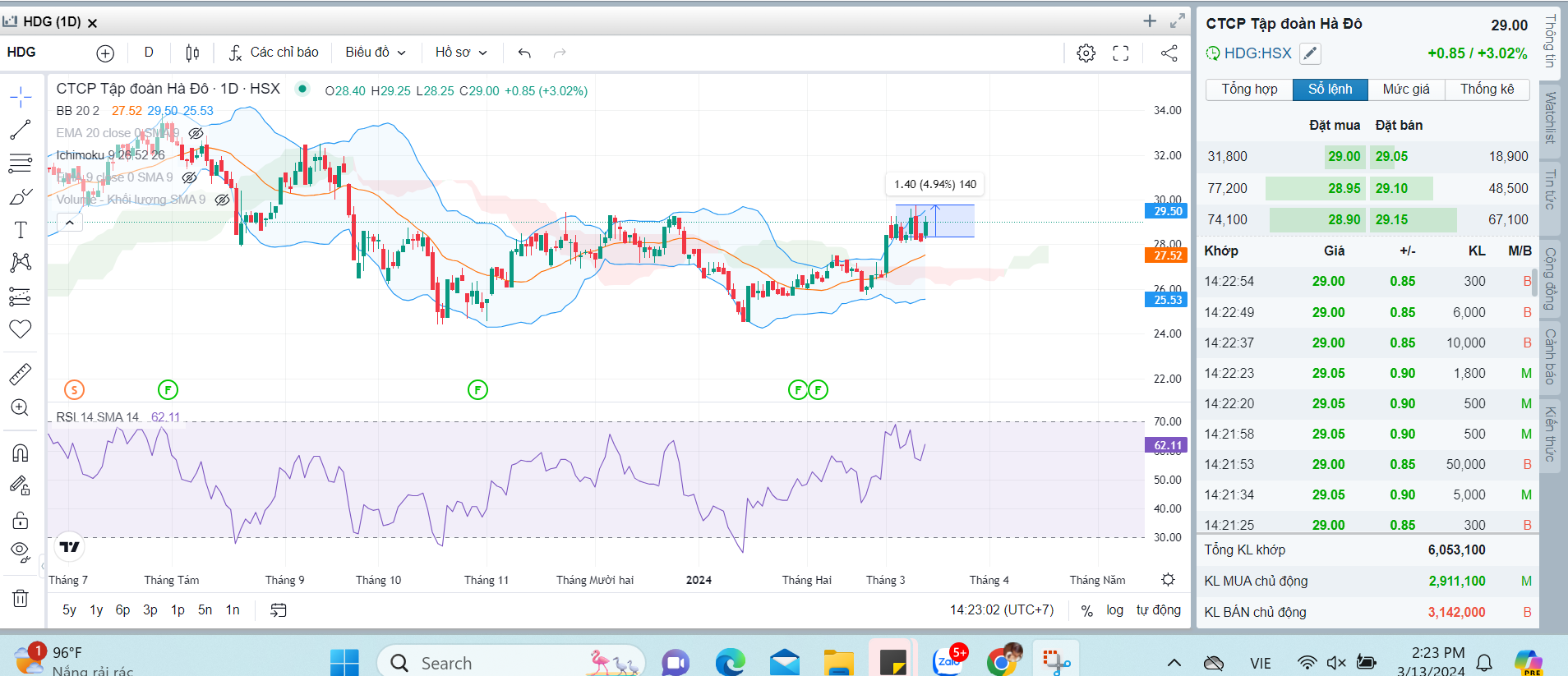This screenshot has height=676, width=1568.
Task: Open the 14:23:02 (UTC+7) timezone menu
Action: (1002, 610)
